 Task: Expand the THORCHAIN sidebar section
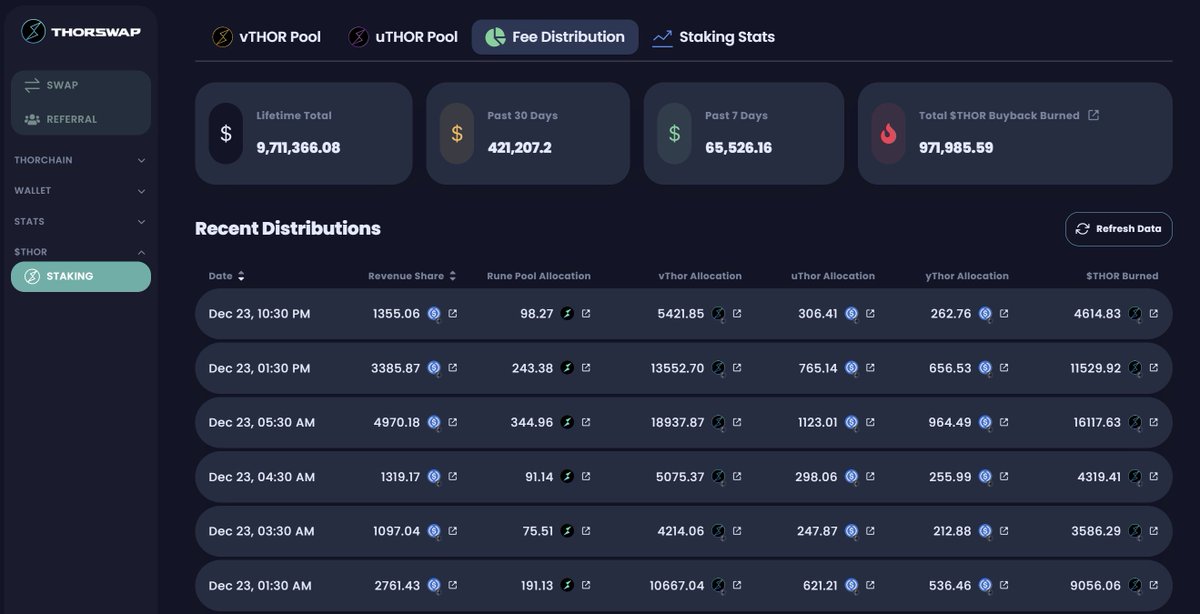coord(80,160)
